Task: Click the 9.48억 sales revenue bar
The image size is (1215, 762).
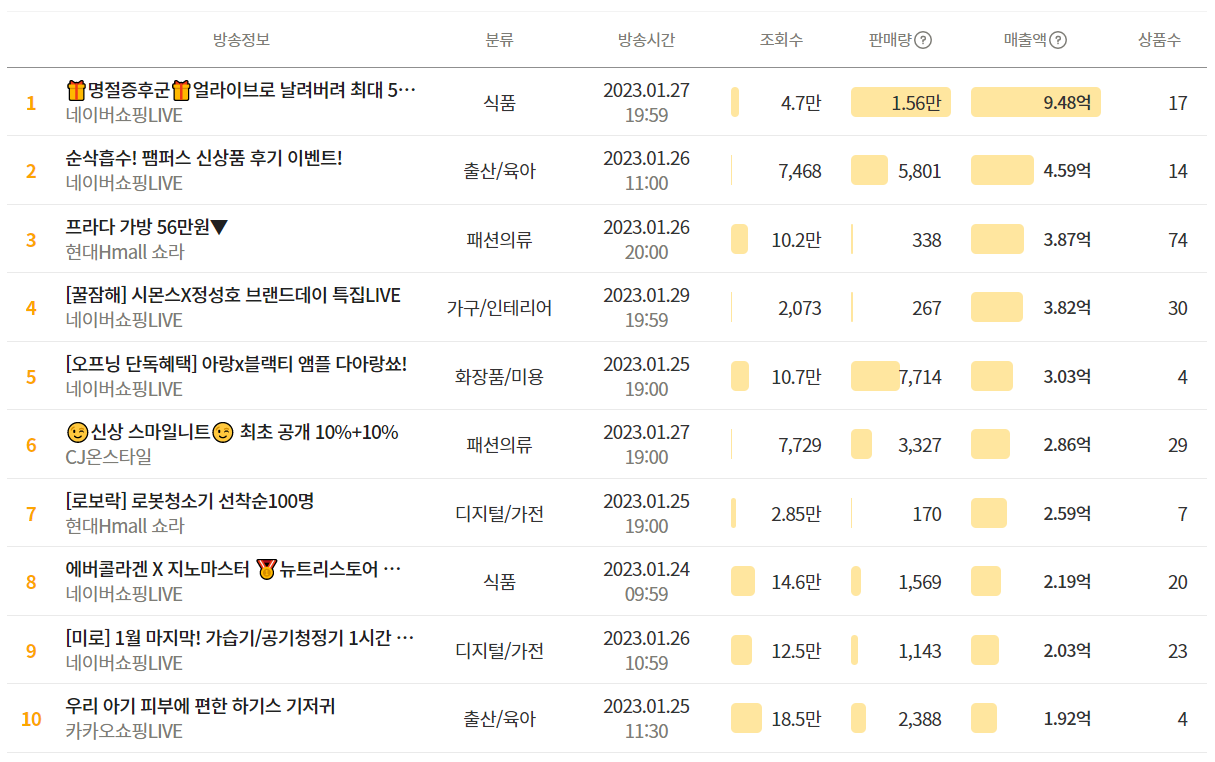Action: (x=1035, y=102)
